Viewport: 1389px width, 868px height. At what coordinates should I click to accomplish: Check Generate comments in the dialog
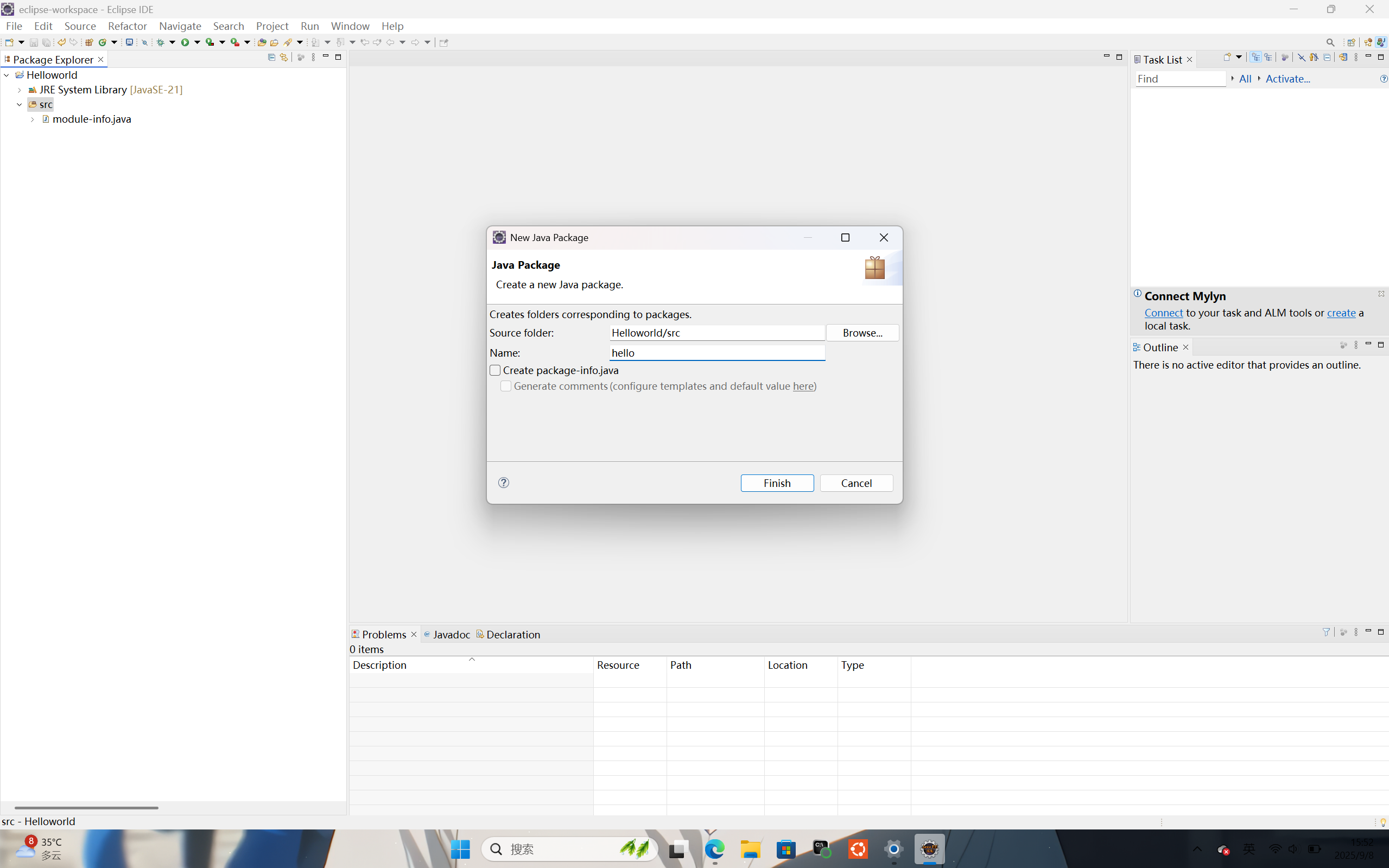506,387
